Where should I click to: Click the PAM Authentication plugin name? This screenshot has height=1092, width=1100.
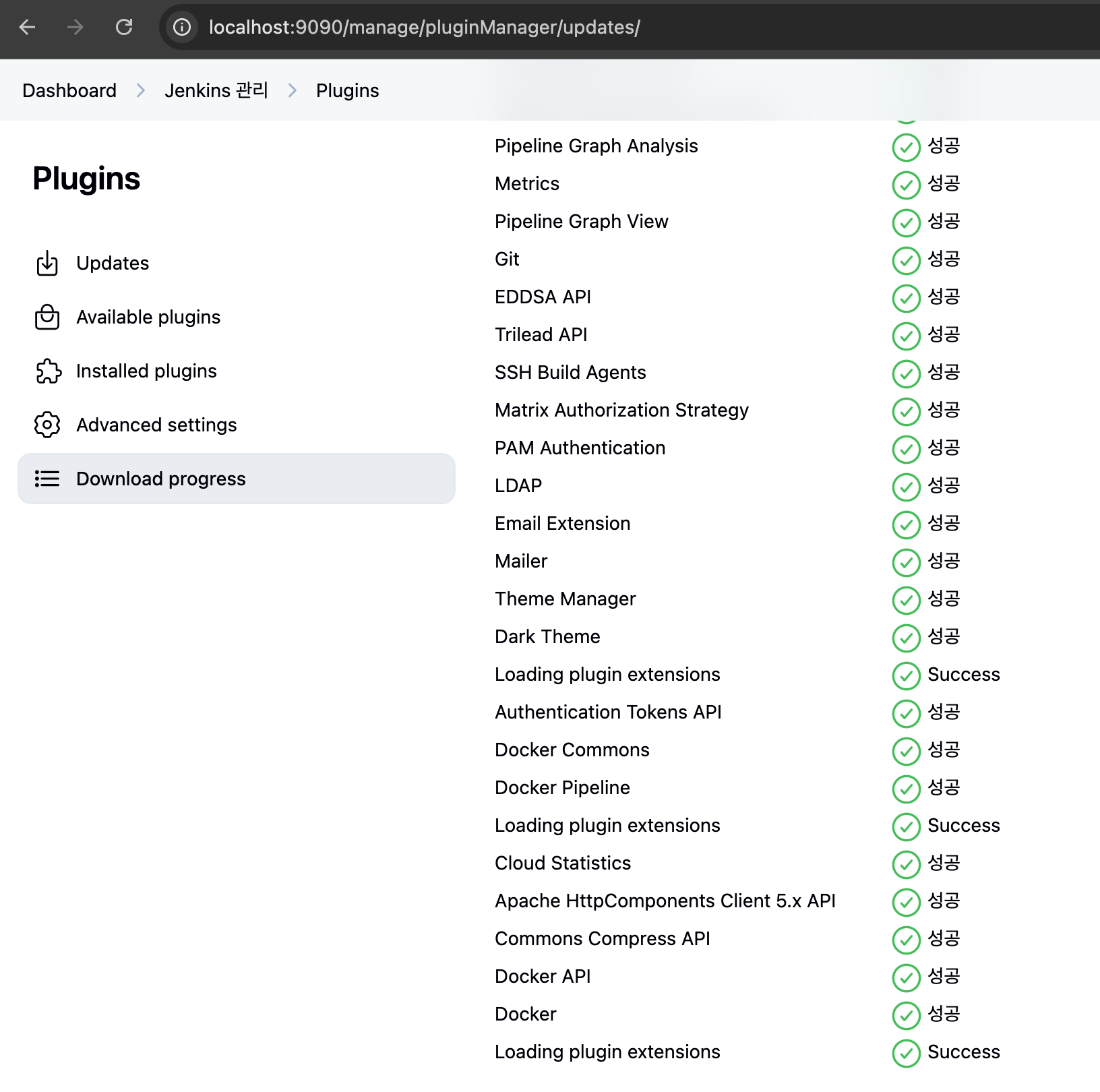(580, 448)
